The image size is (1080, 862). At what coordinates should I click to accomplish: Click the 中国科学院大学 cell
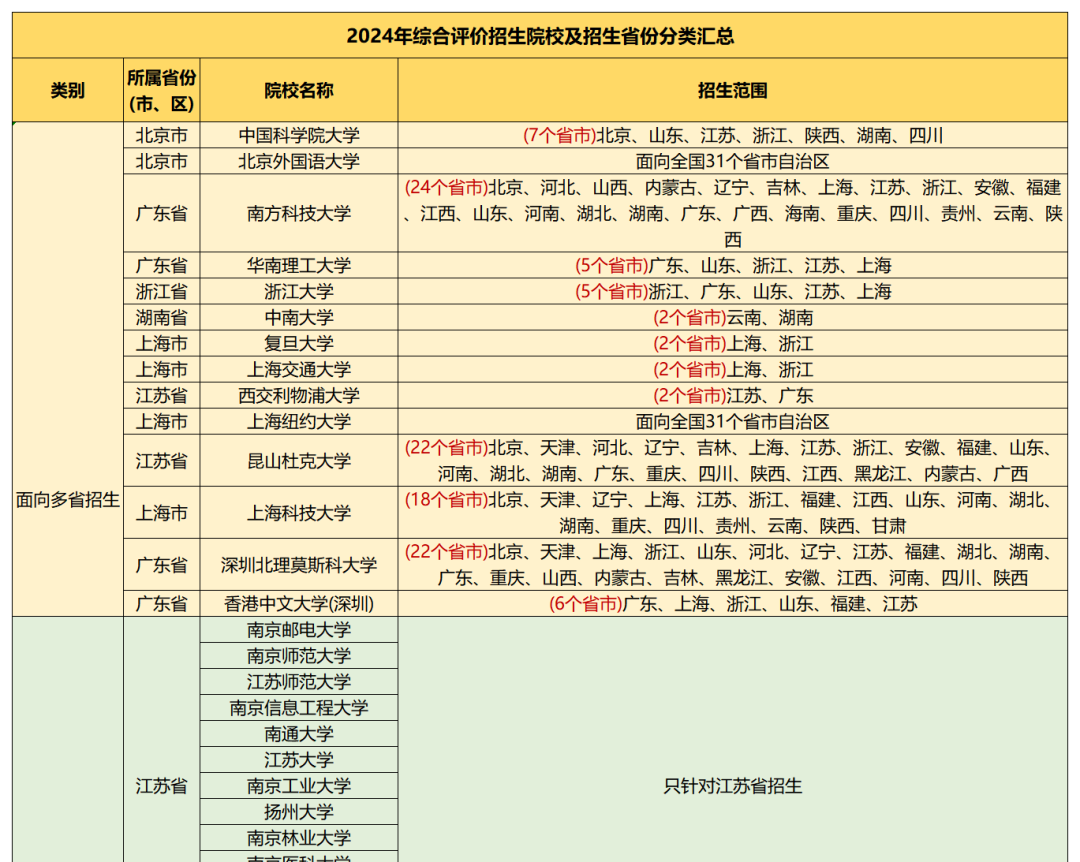point(299,135)
